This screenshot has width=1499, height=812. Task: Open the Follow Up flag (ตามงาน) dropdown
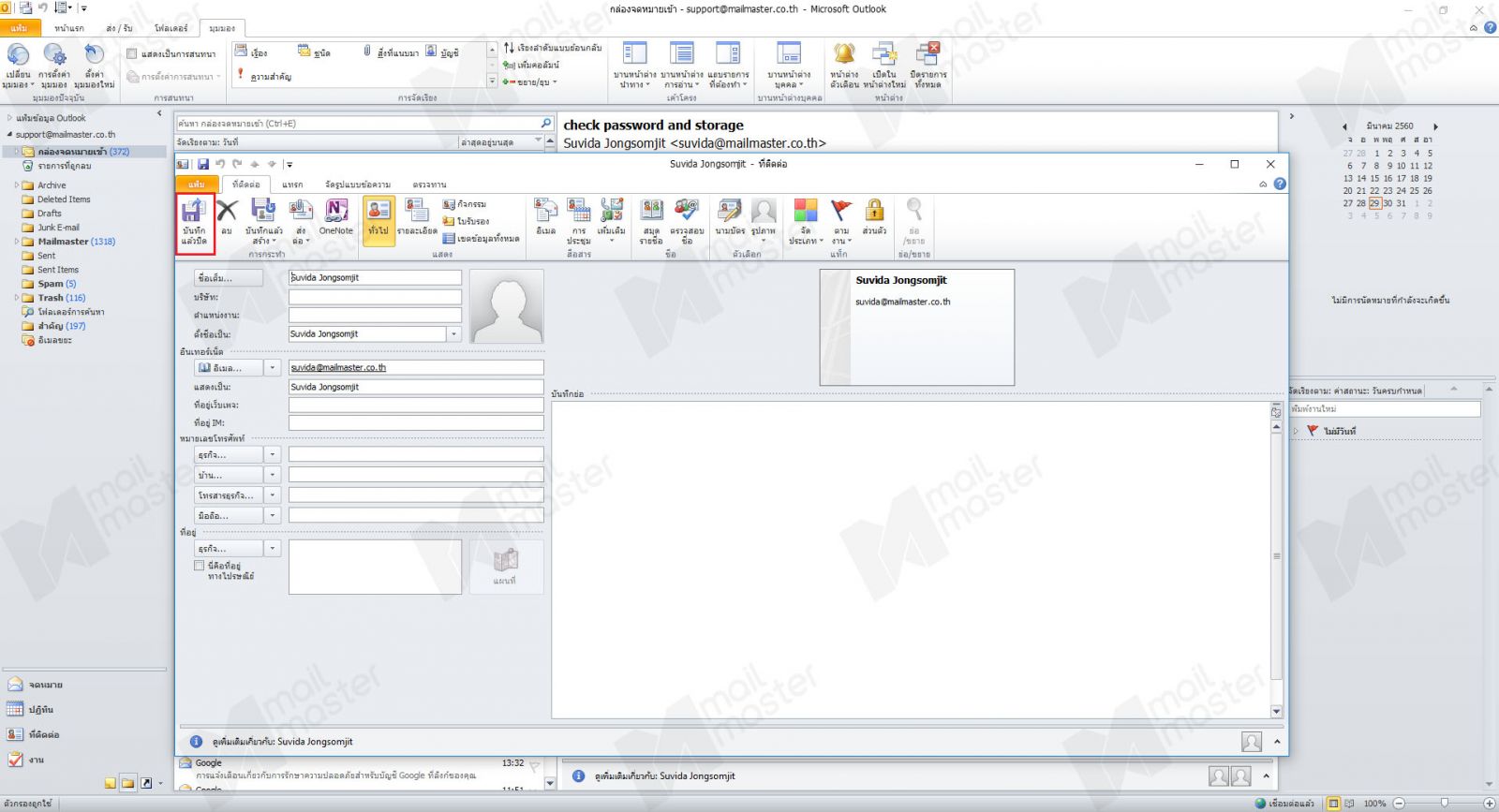840,222
